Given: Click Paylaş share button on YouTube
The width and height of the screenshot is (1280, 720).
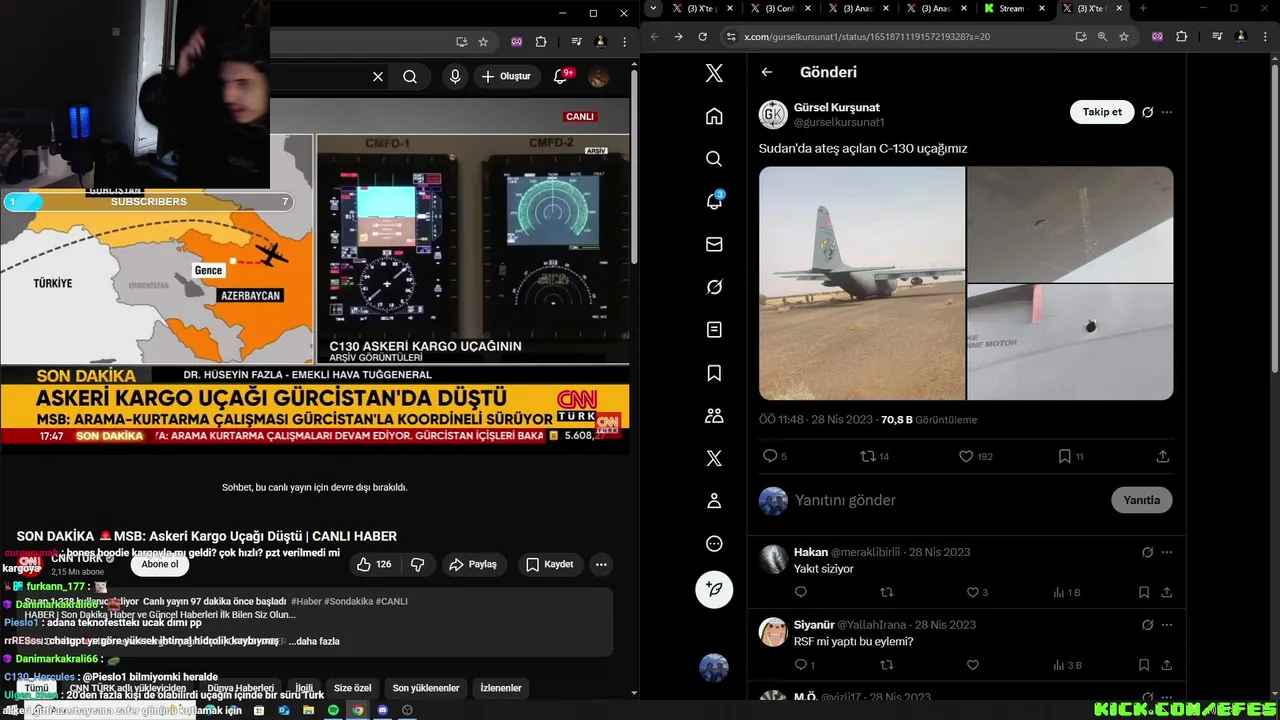Looking at the screenshot, I should (472, 564).
